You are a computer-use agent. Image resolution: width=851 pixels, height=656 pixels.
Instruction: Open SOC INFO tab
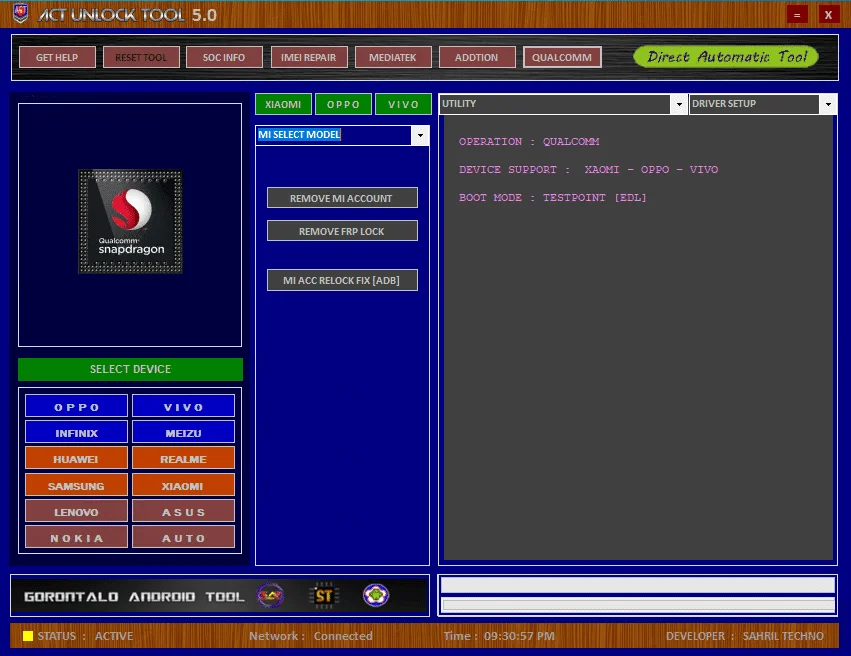point(224,57)
